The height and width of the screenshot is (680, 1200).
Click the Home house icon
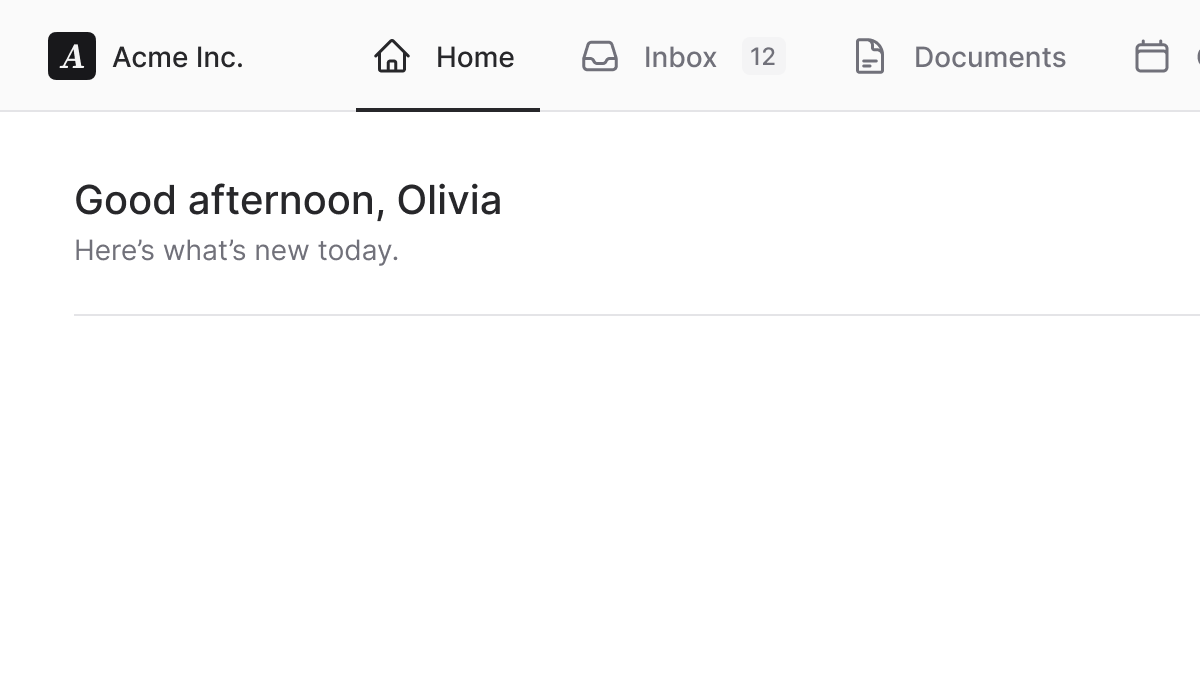(x=392, y=56)
